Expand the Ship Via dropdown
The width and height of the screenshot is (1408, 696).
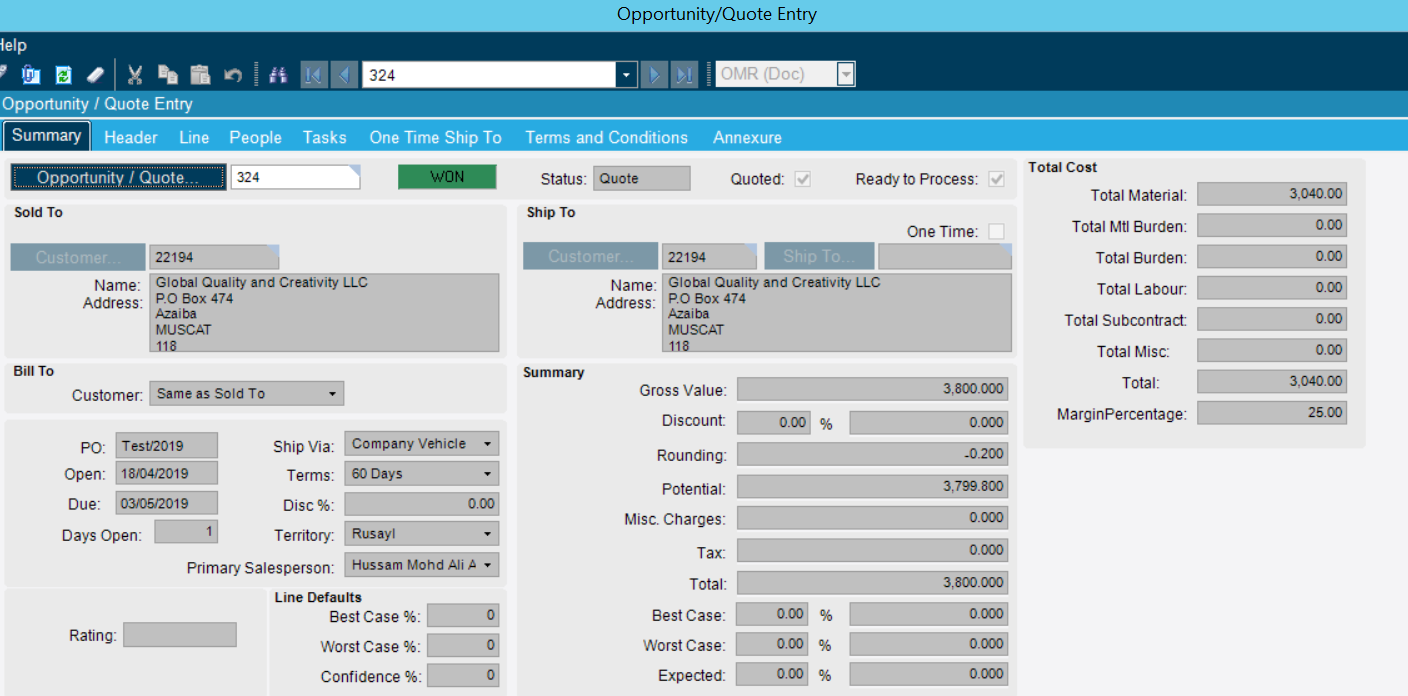487,444
